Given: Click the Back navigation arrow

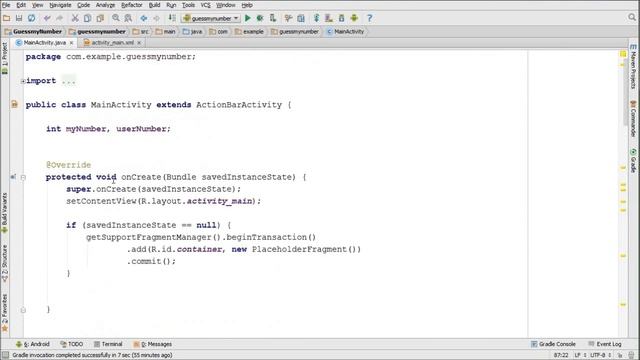Looking at the screenshot, I should 144,18.
